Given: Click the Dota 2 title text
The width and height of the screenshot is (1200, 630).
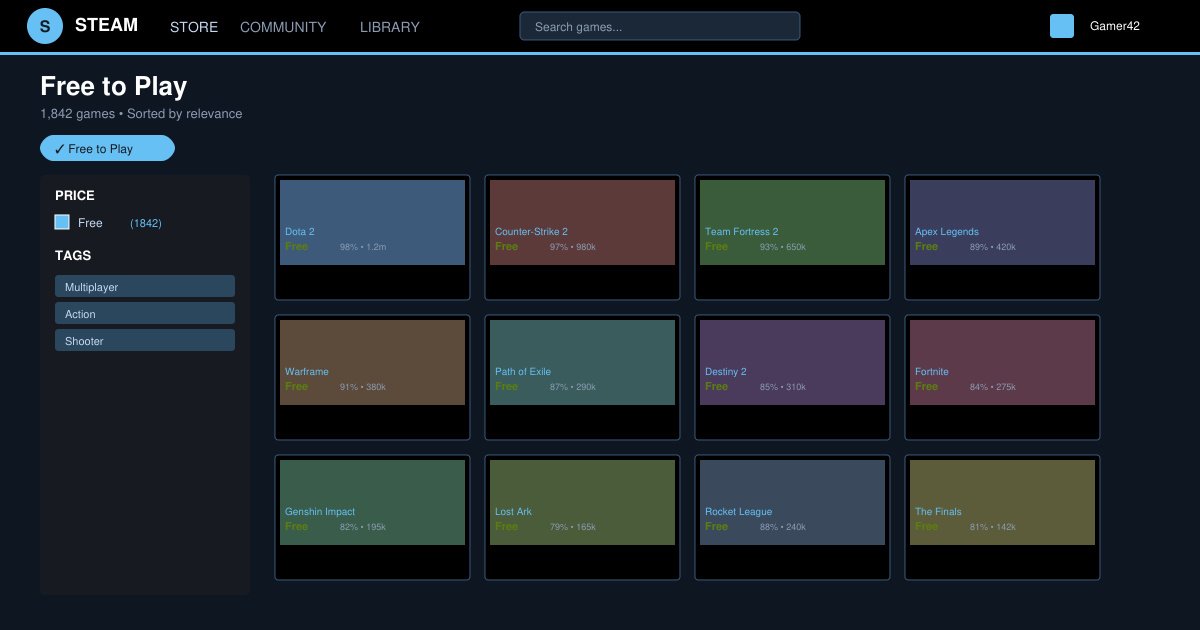Looking at the screenshot, I should point(299,232).
